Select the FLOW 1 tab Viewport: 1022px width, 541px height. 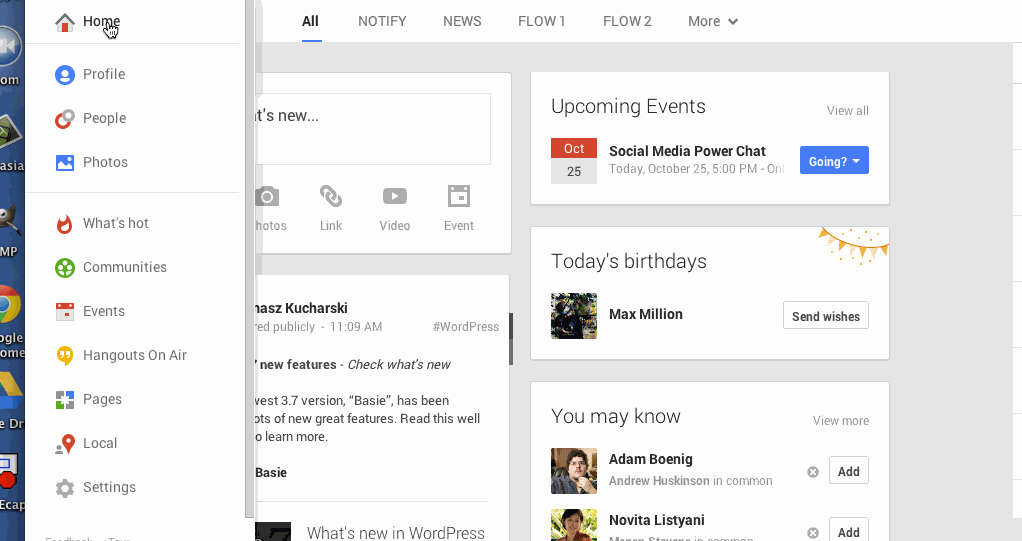click(542, 22)
